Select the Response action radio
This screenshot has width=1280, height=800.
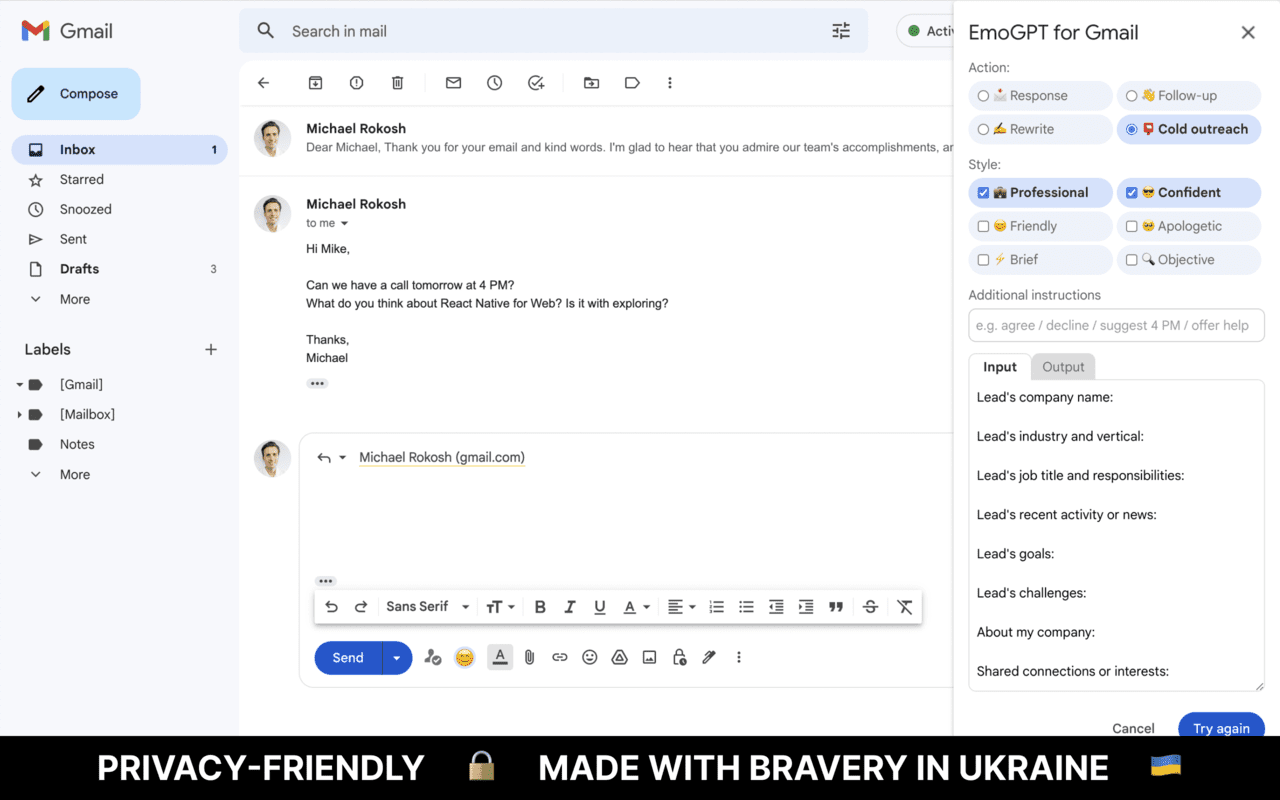tap(984, 96)
